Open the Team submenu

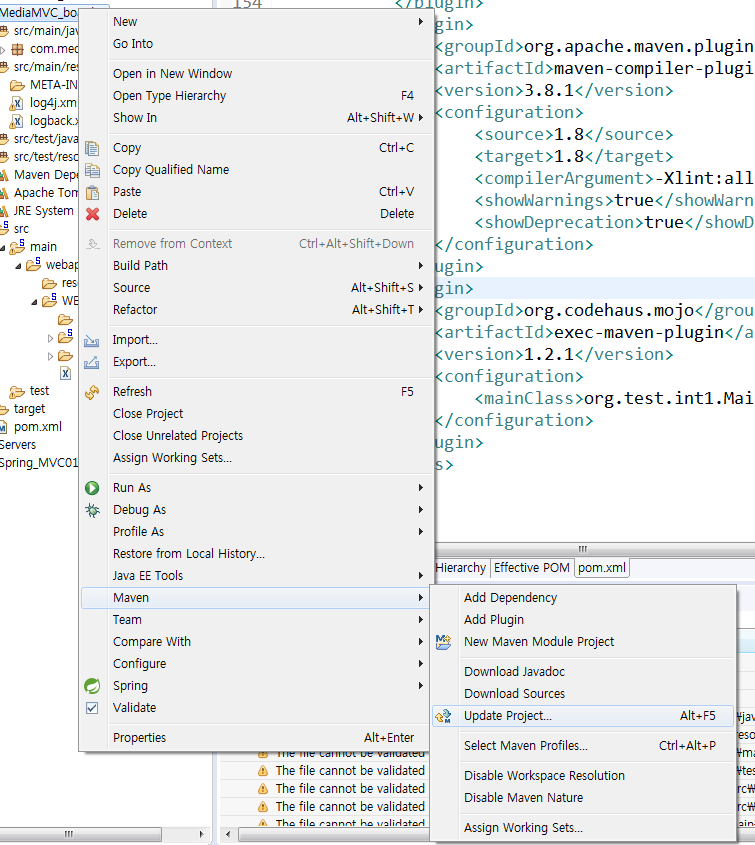[x=256, y=620]
